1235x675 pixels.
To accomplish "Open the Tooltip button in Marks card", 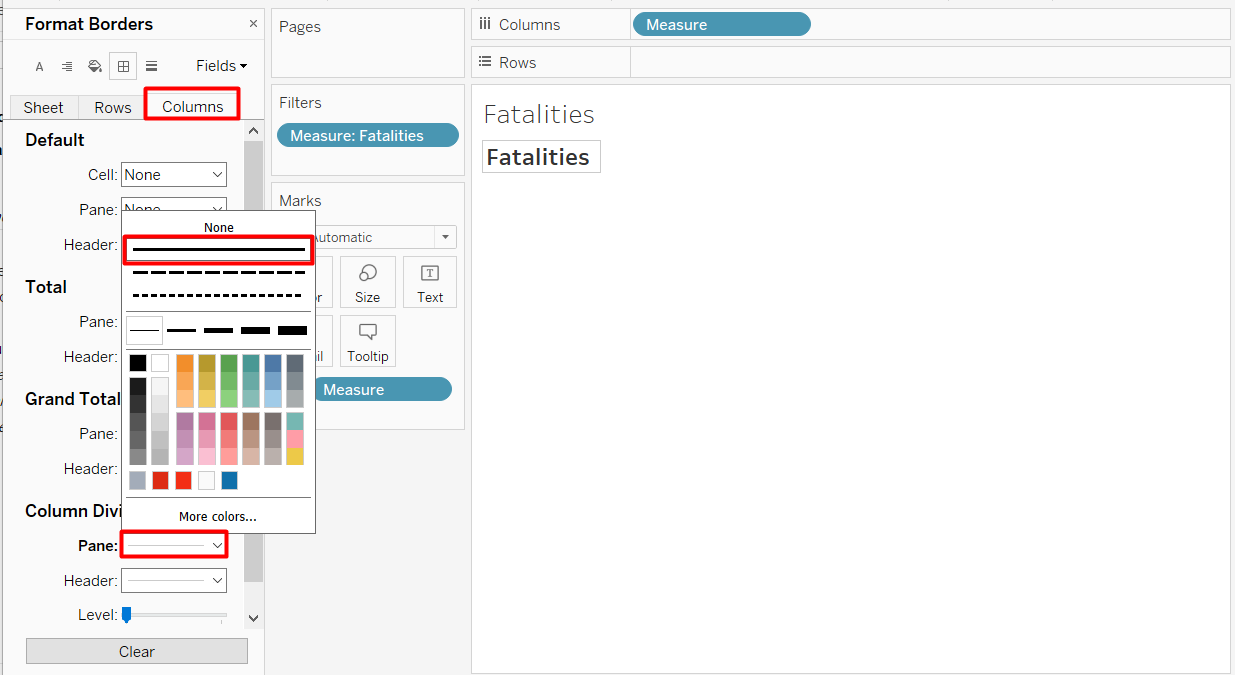I will point(367,341).
